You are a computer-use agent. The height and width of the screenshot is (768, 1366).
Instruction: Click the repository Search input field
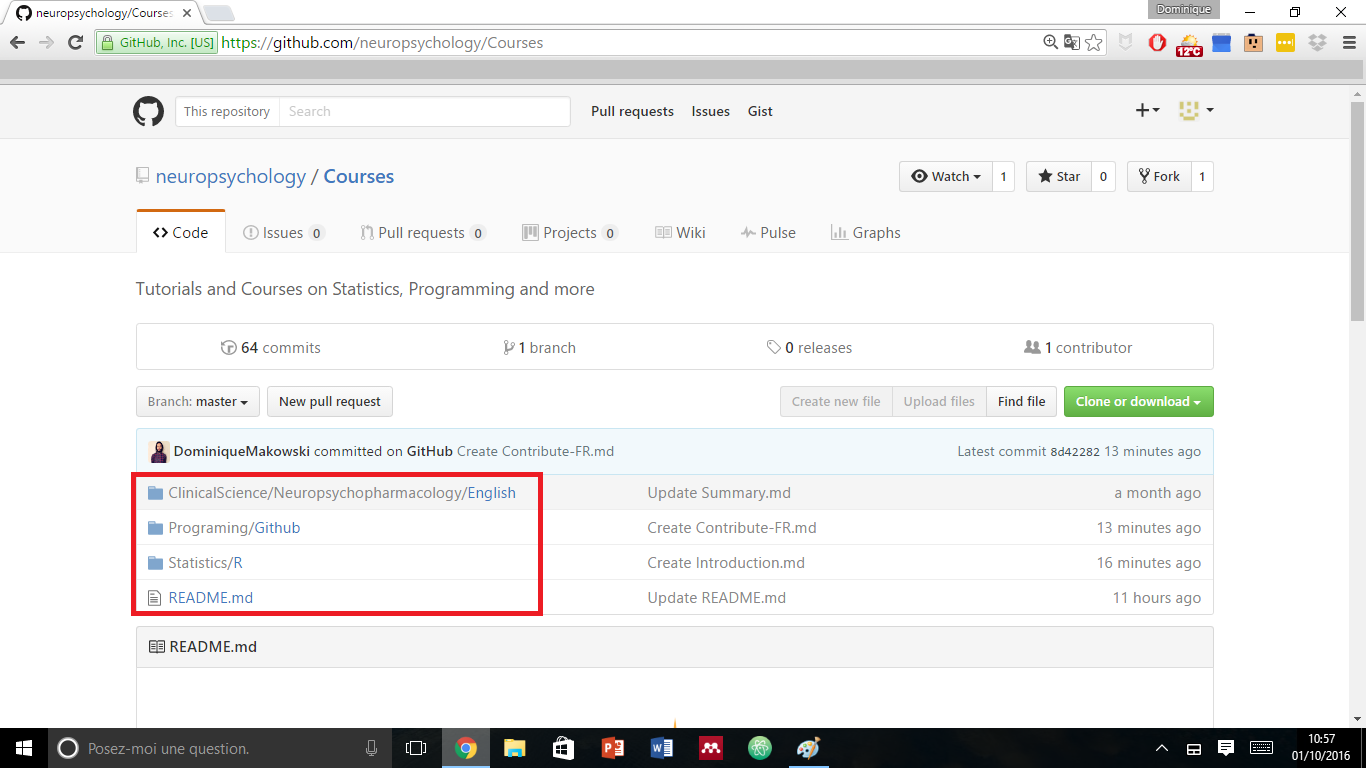tap(424, 111)
